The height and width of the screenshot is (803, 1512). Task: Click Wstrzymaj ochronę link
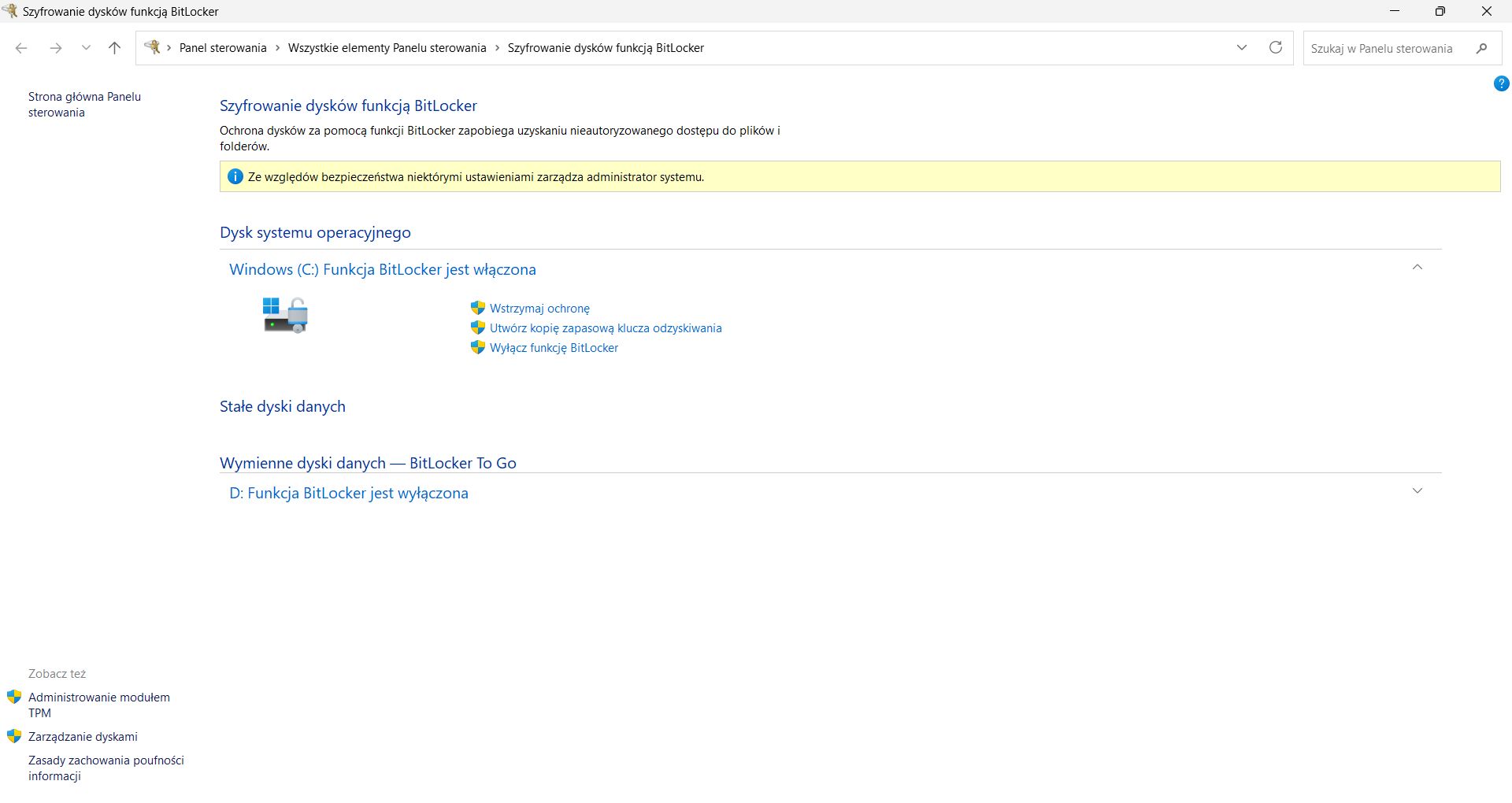pyautogui.click(x=539, y=309)
